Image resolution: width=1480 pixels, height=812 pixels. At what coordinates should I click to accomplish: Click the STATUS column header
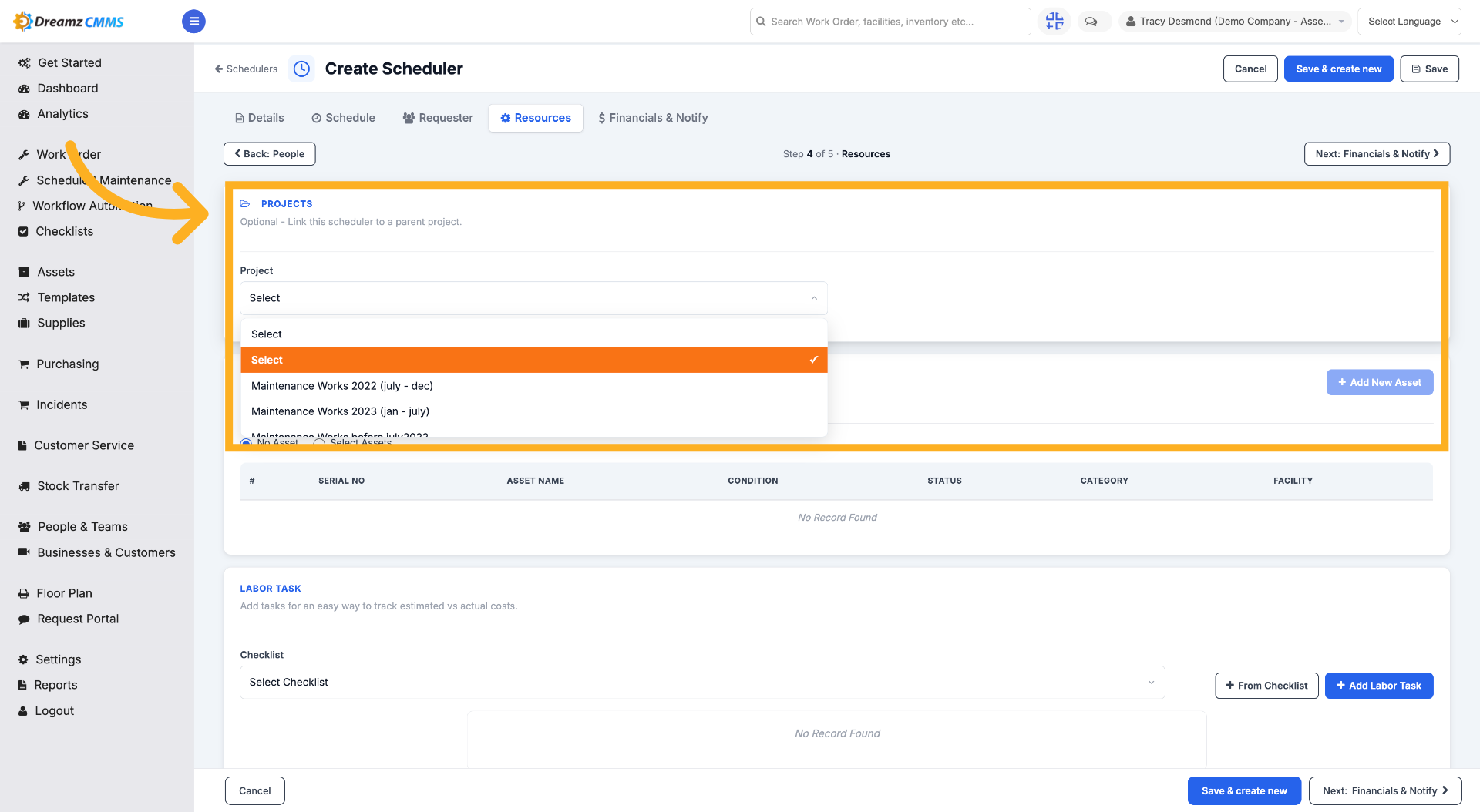(945, 481)
